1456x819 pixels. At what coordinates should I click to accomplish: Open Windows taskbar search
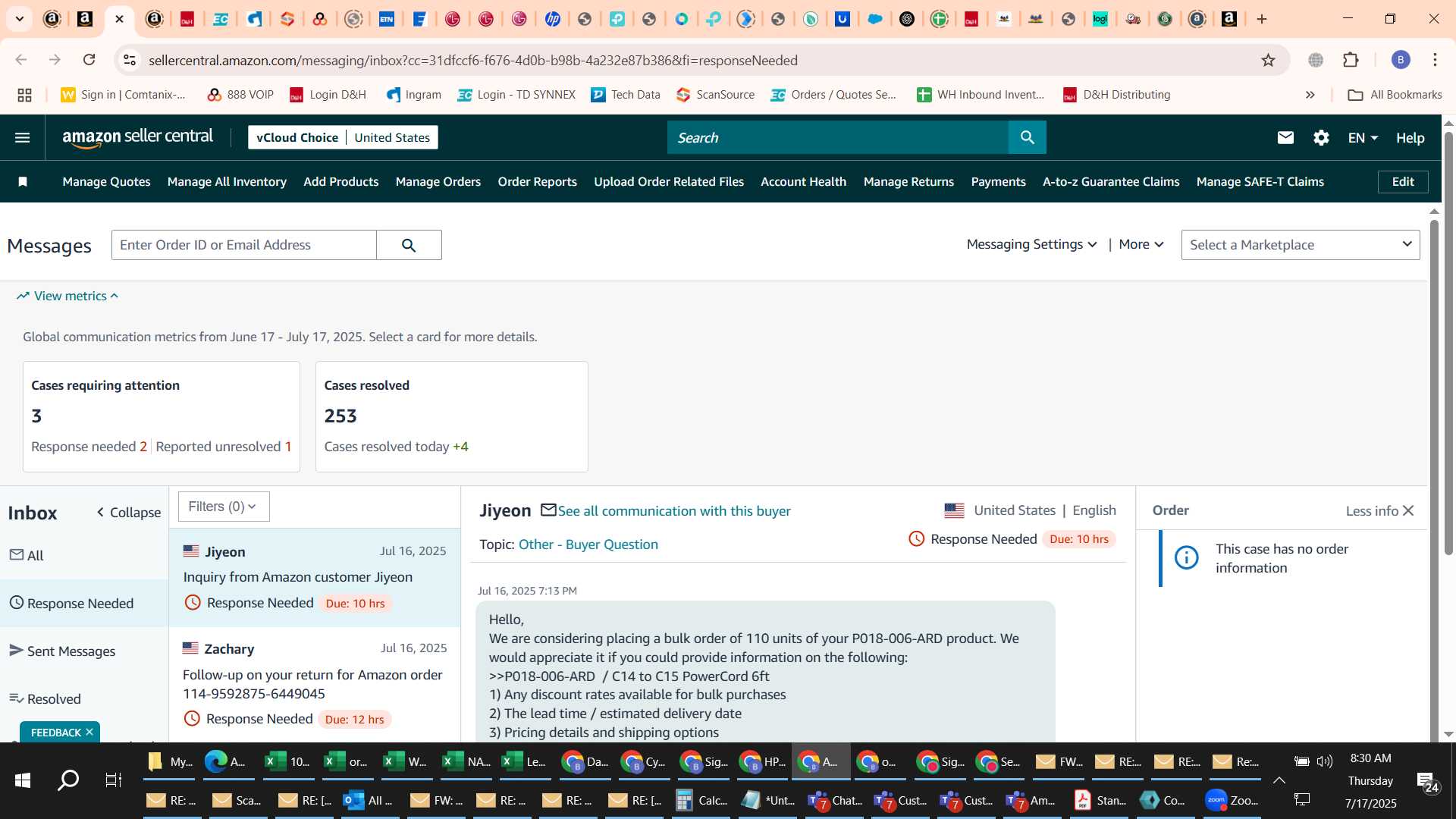pyautogui.click(x=68, y=780)
